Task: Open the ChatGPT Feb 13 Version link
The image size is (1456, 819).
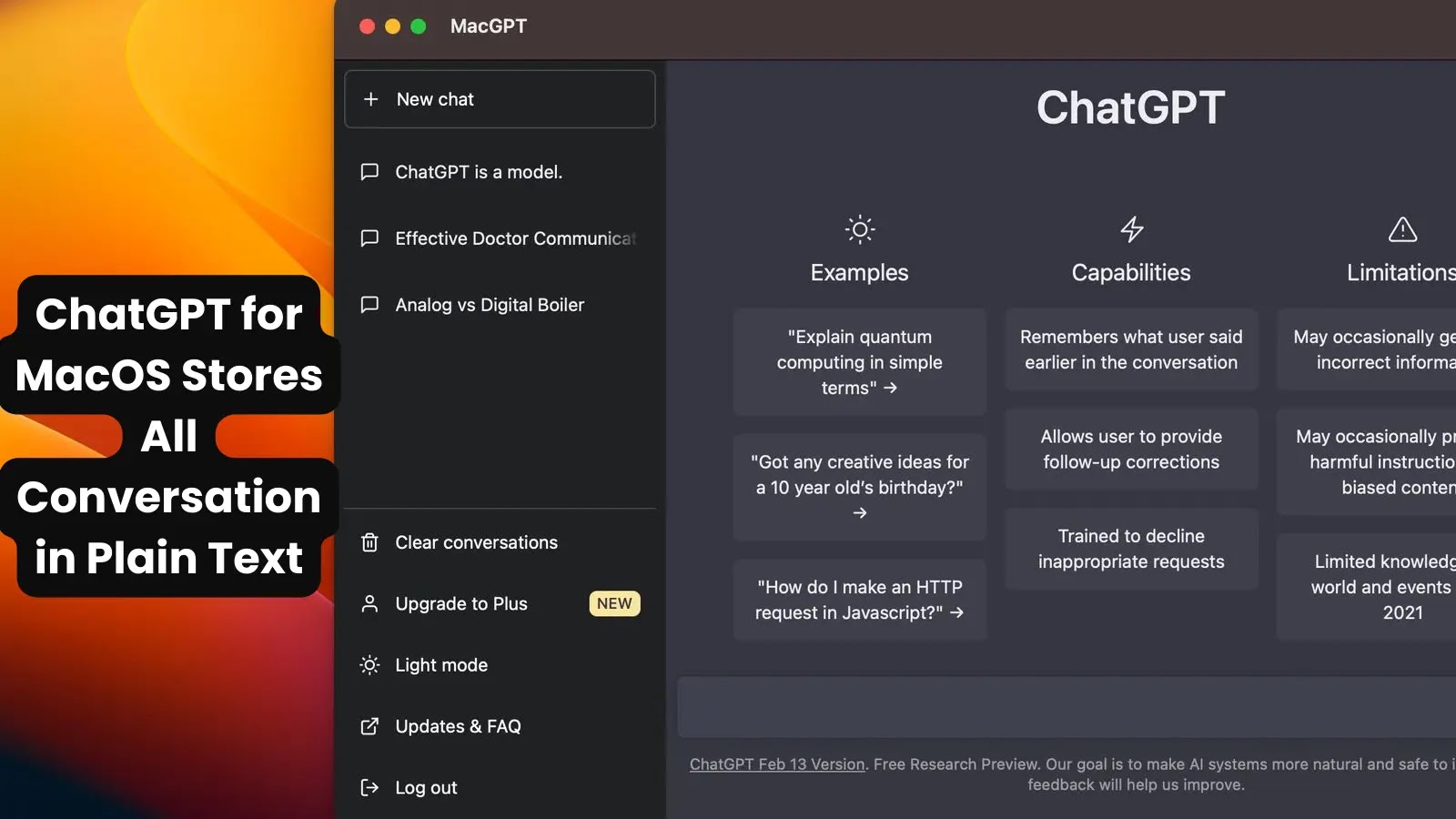Action: [x=777, y=764]
